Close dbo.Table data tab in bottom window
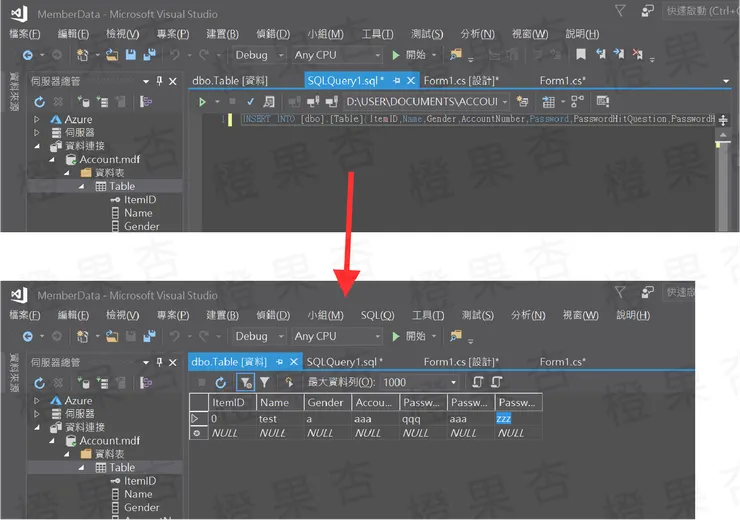Screen dimensions: 740x520 pos(294,362)
